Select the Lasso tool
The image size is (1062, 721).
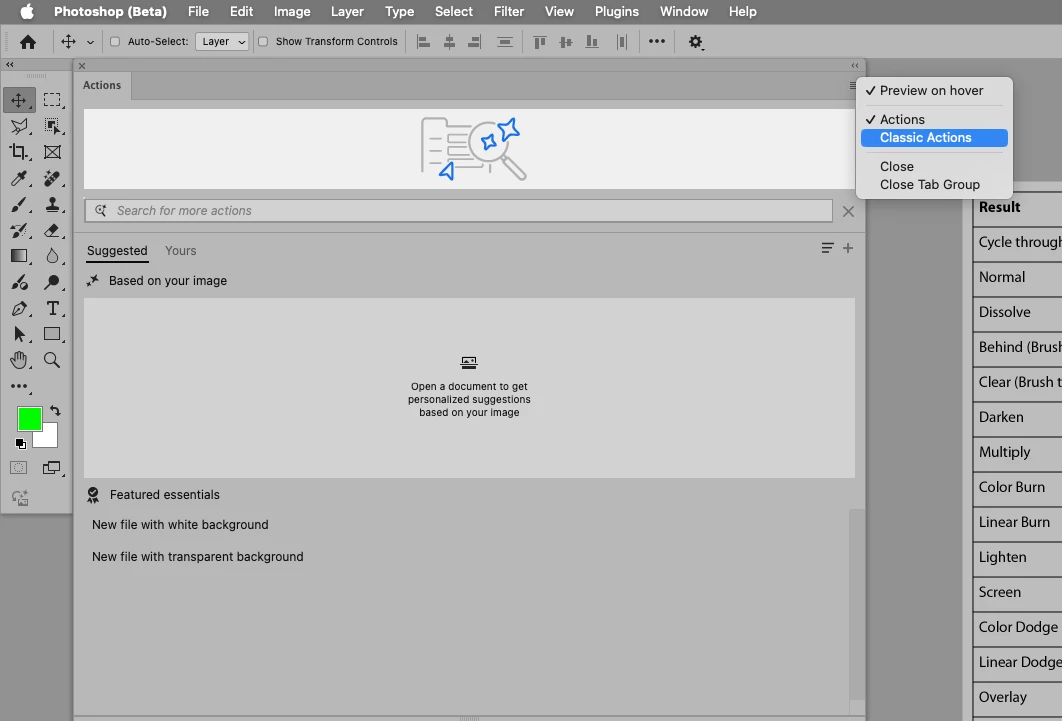(19, 126)
